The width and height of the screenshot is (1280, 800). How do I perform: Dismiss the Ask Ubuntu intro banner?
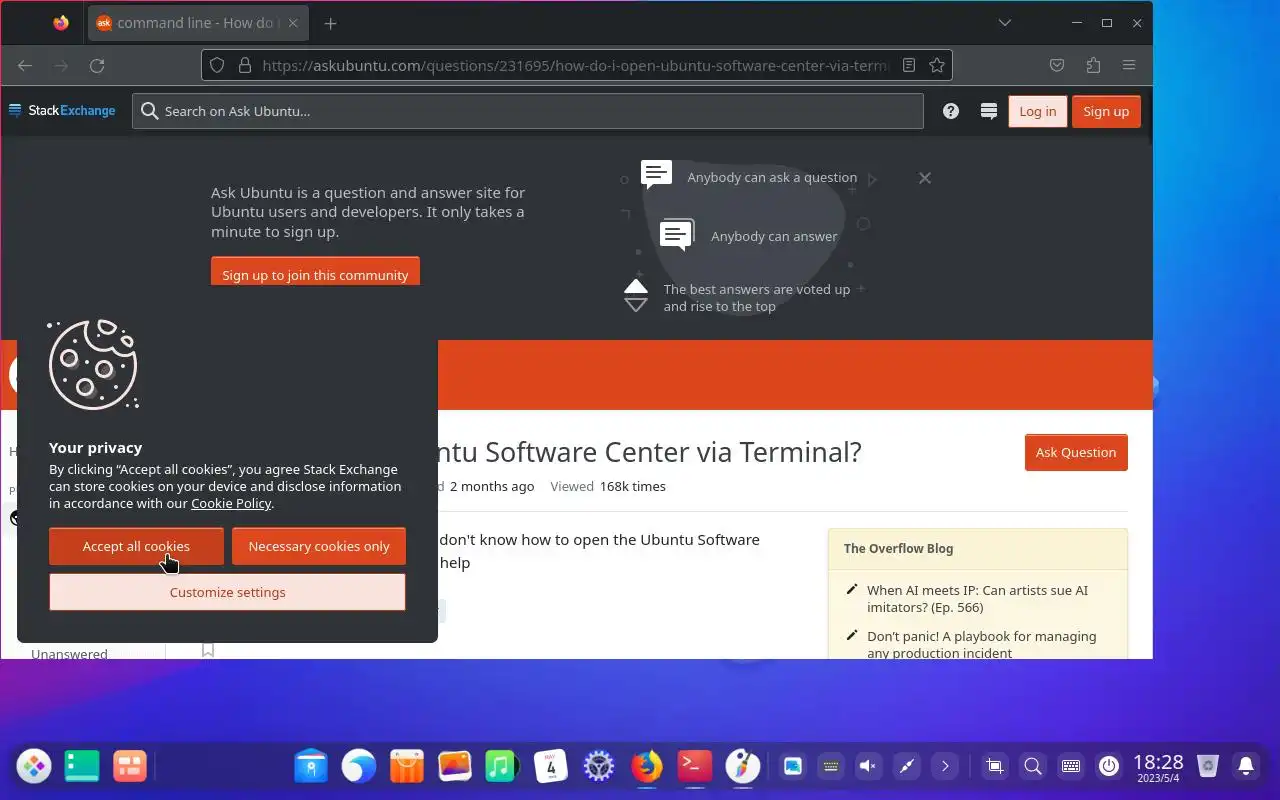coord(925,178)
